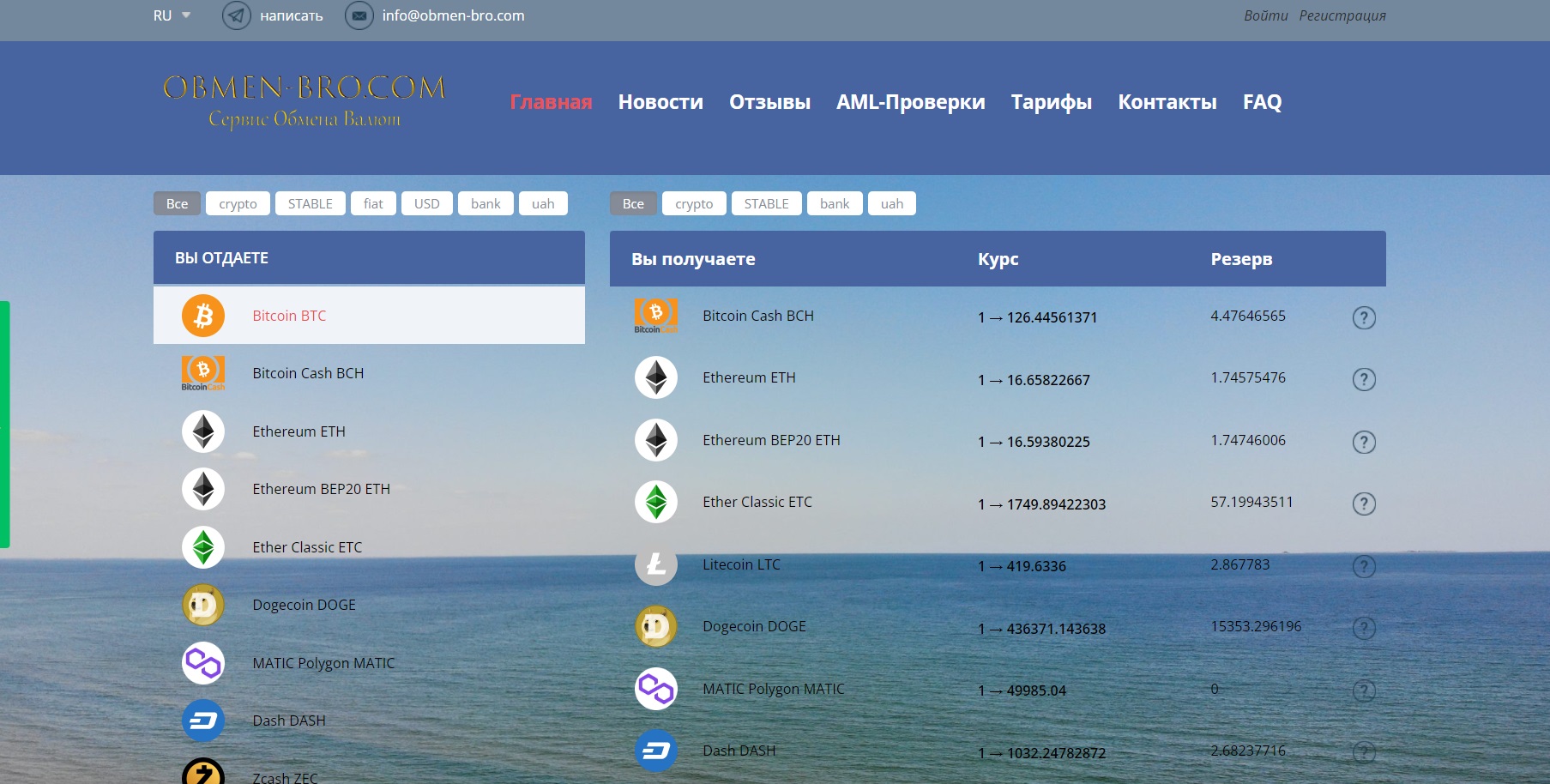Click rate 1 → 126.44561371
The image size is (1550, 784).
pyautogui.click(x=1037, y=317)
